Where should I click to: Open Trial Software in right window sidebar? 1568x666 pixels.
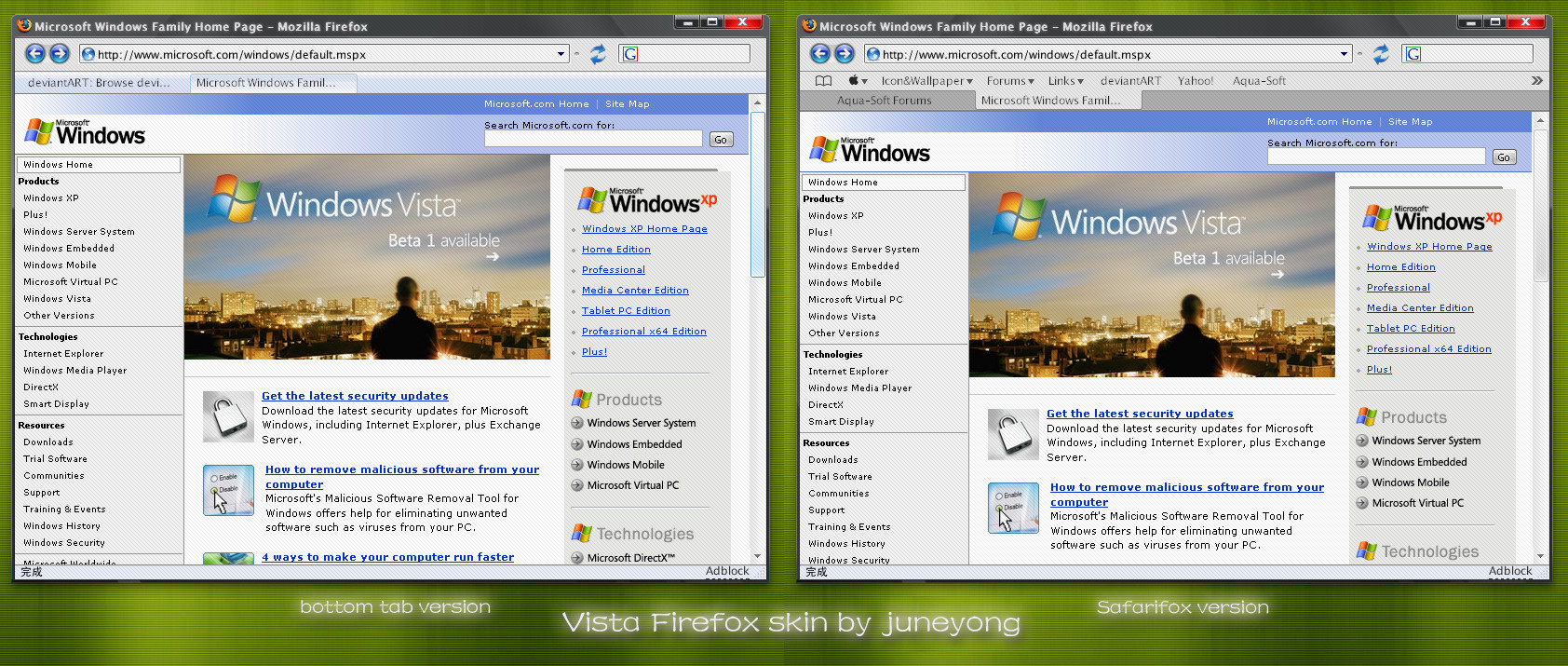coord(840,477)
